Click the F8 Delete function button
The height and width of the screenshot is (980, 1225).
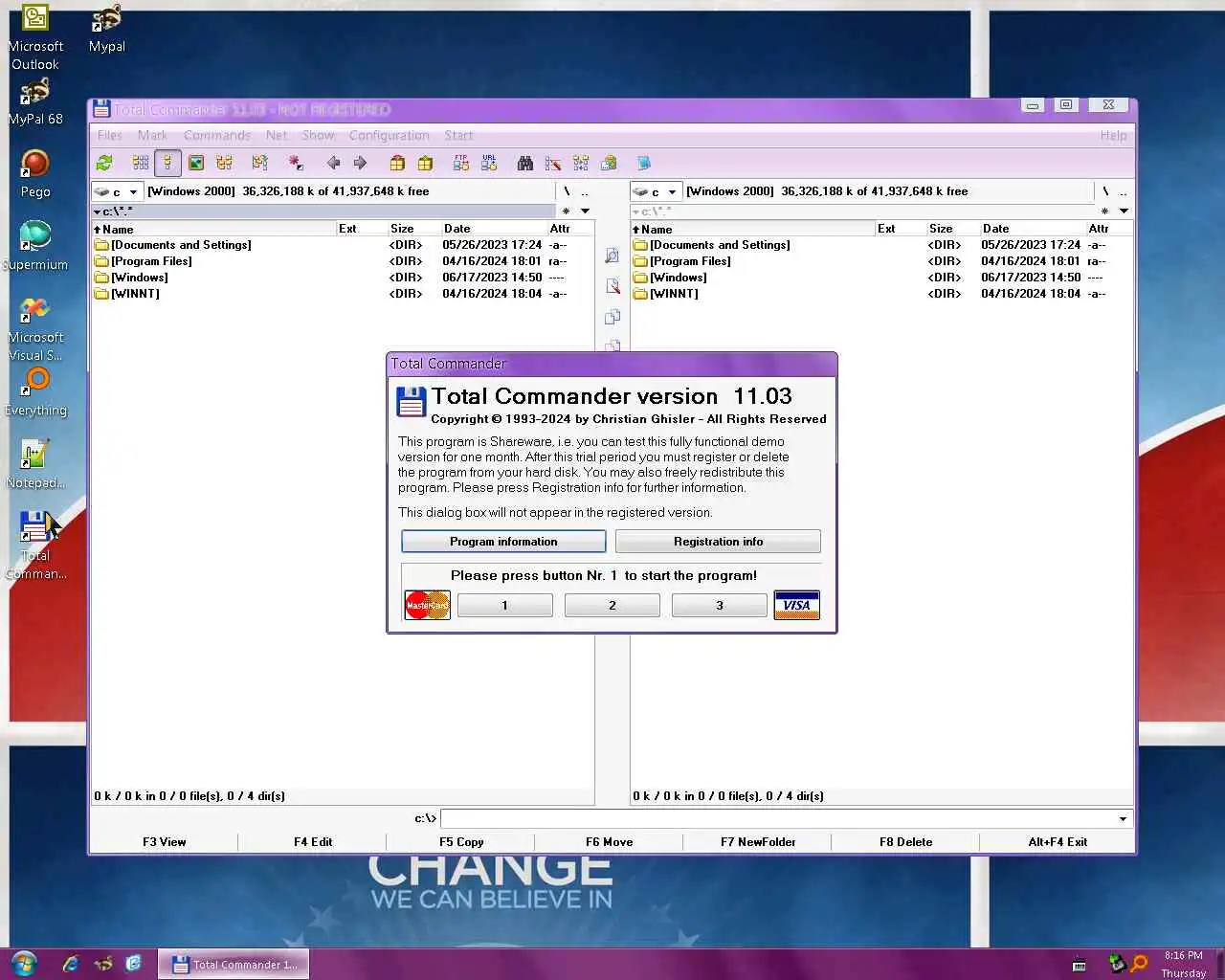tap(906, 842)
